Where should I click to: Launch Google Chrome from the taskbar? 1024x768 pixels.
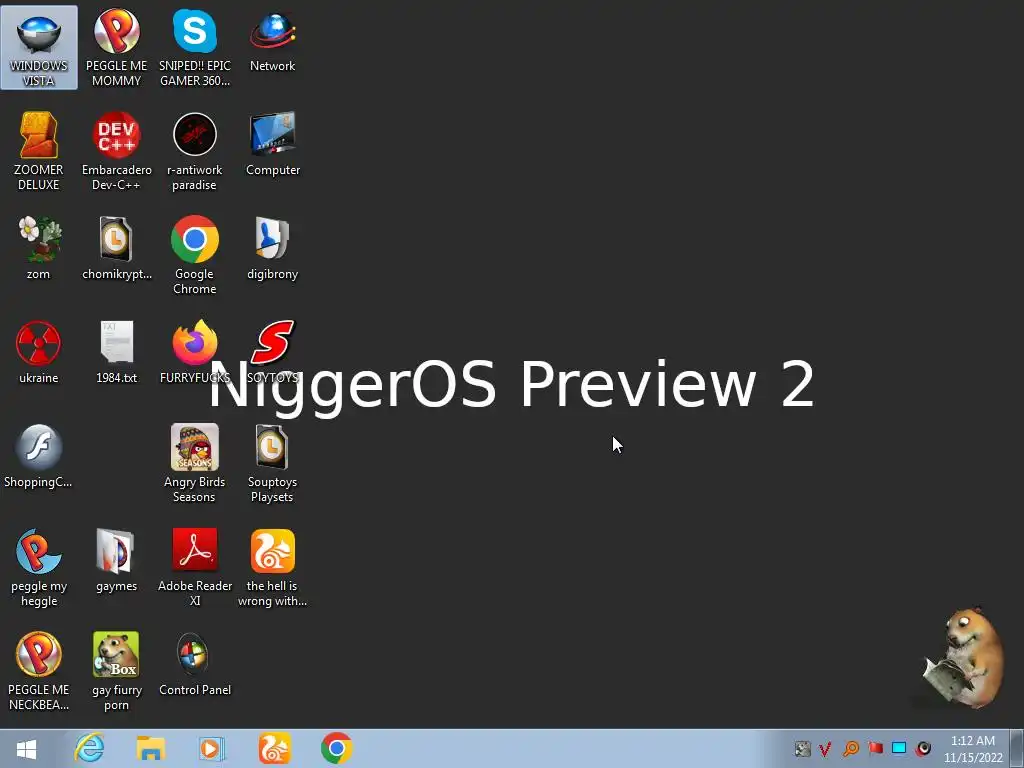[x=336, y=748]
